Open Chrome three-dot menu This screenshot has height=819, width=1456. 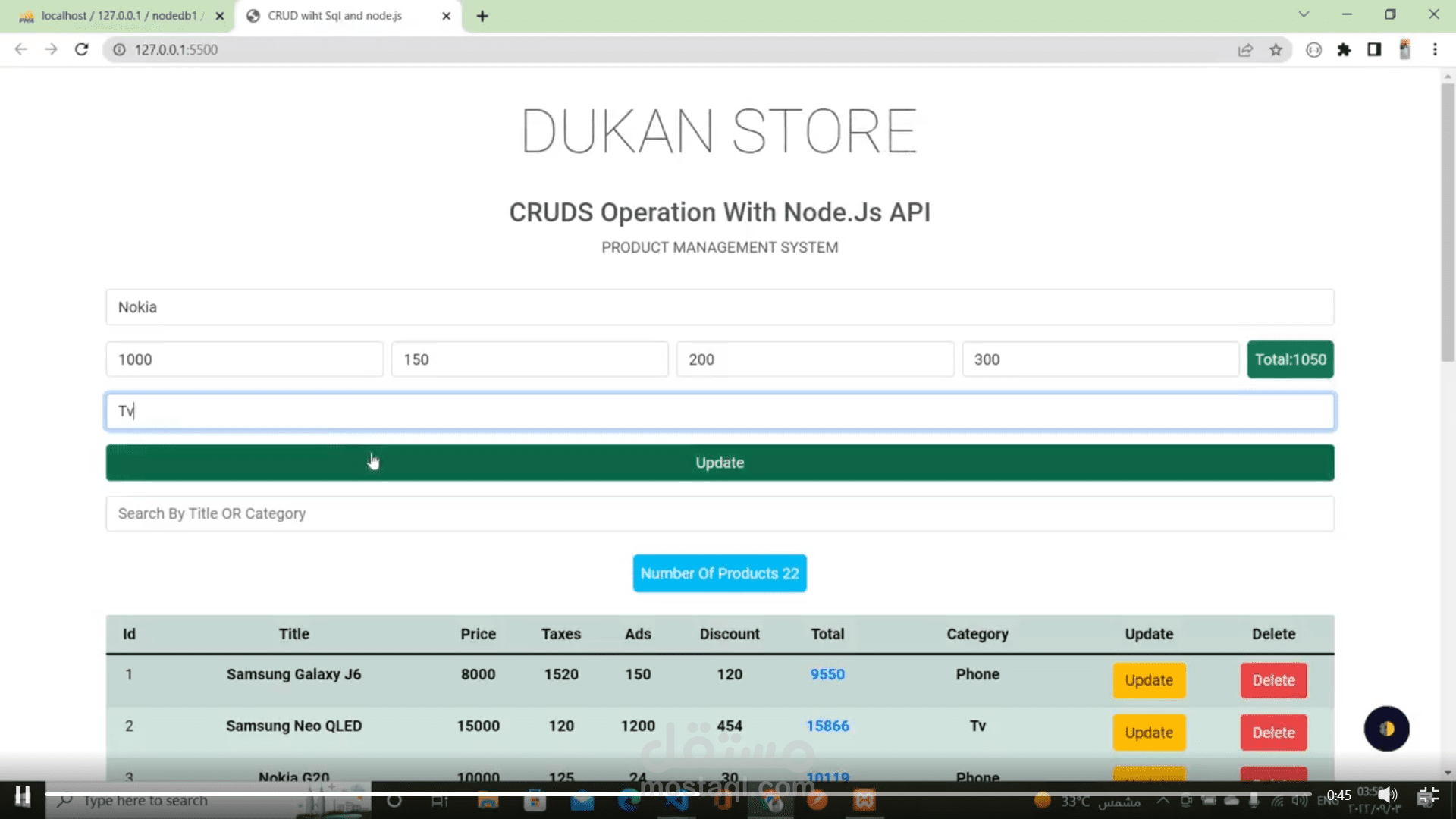pos(1435,50)
